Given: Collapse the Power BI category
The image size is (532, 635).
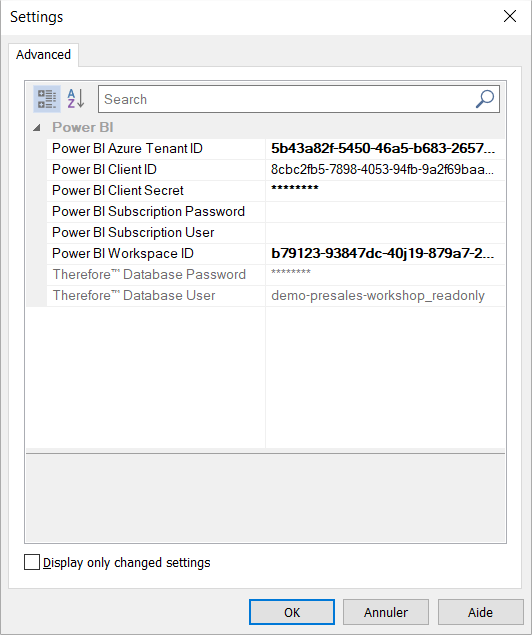Looking at the screenshot, I should tap(37, 128).
